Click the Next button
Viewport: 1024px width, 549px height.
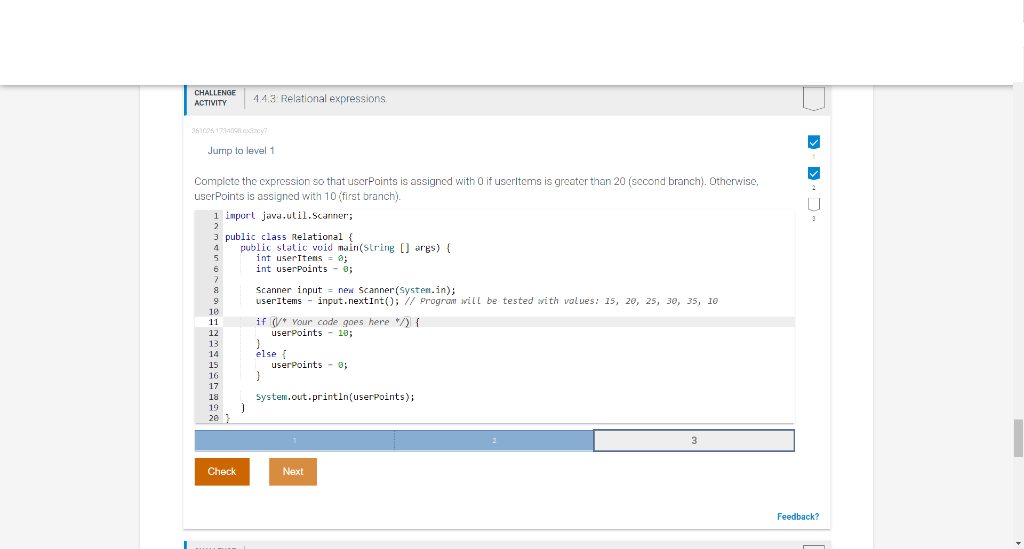(293, 471)
